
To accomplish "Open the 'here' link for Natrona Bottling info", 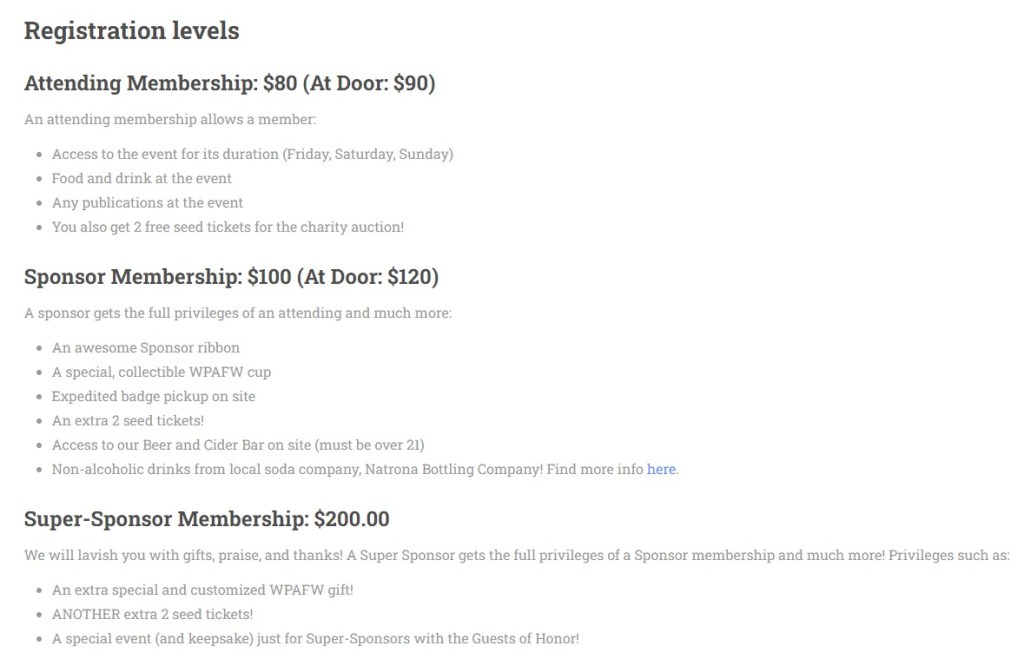I will click(x=661, y=469).
